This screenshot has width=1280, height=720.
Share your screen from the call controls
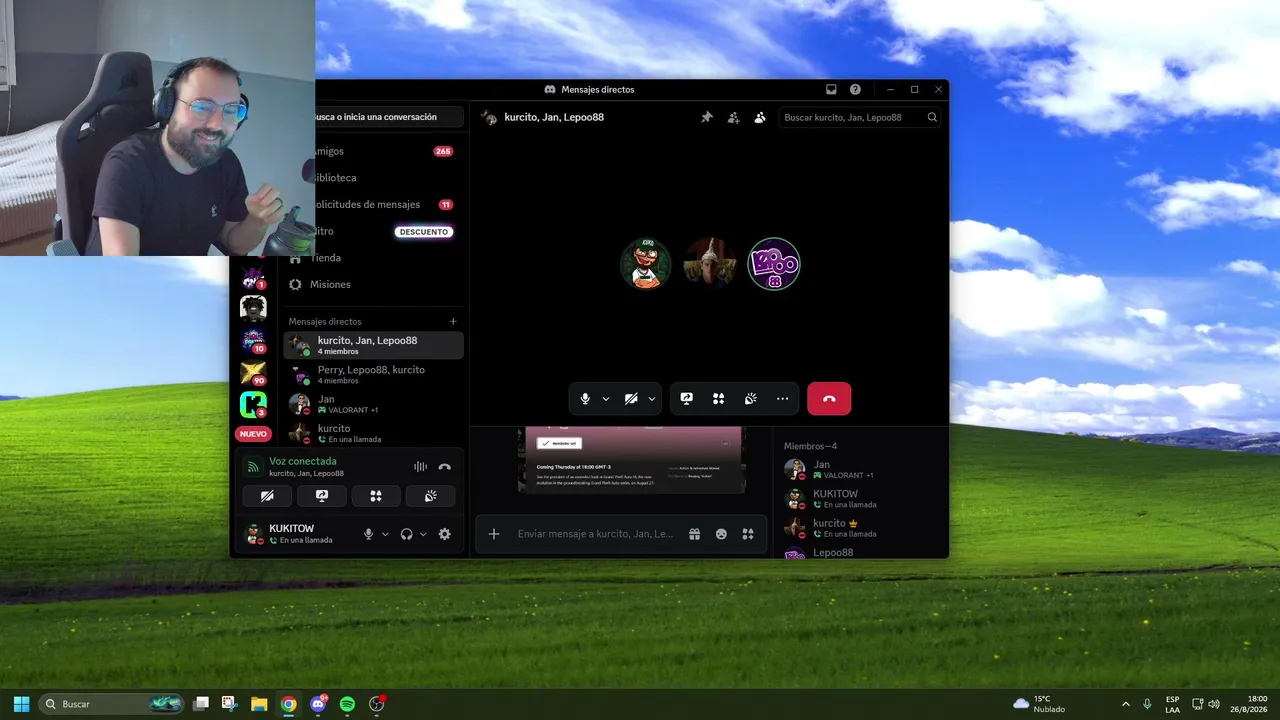pyautogui.click(x=687, y=398)
